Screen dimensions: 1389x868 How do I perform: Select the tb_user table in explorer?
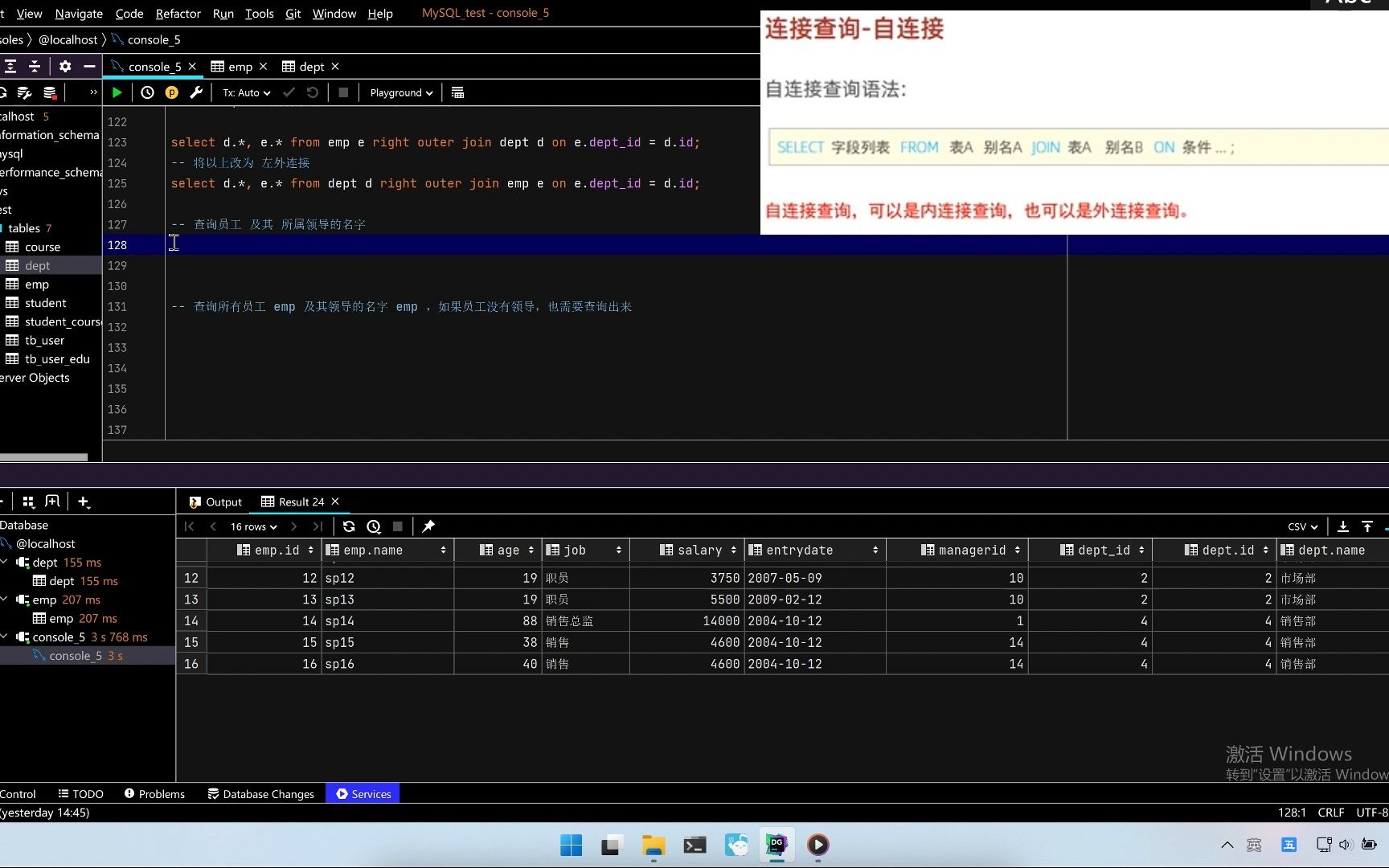(44, 340)
